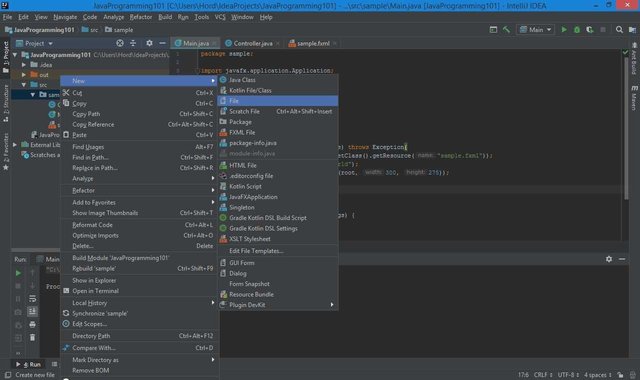640x380 pixels.
Task: Choose FXML File in New submenu
Action: 278,133
